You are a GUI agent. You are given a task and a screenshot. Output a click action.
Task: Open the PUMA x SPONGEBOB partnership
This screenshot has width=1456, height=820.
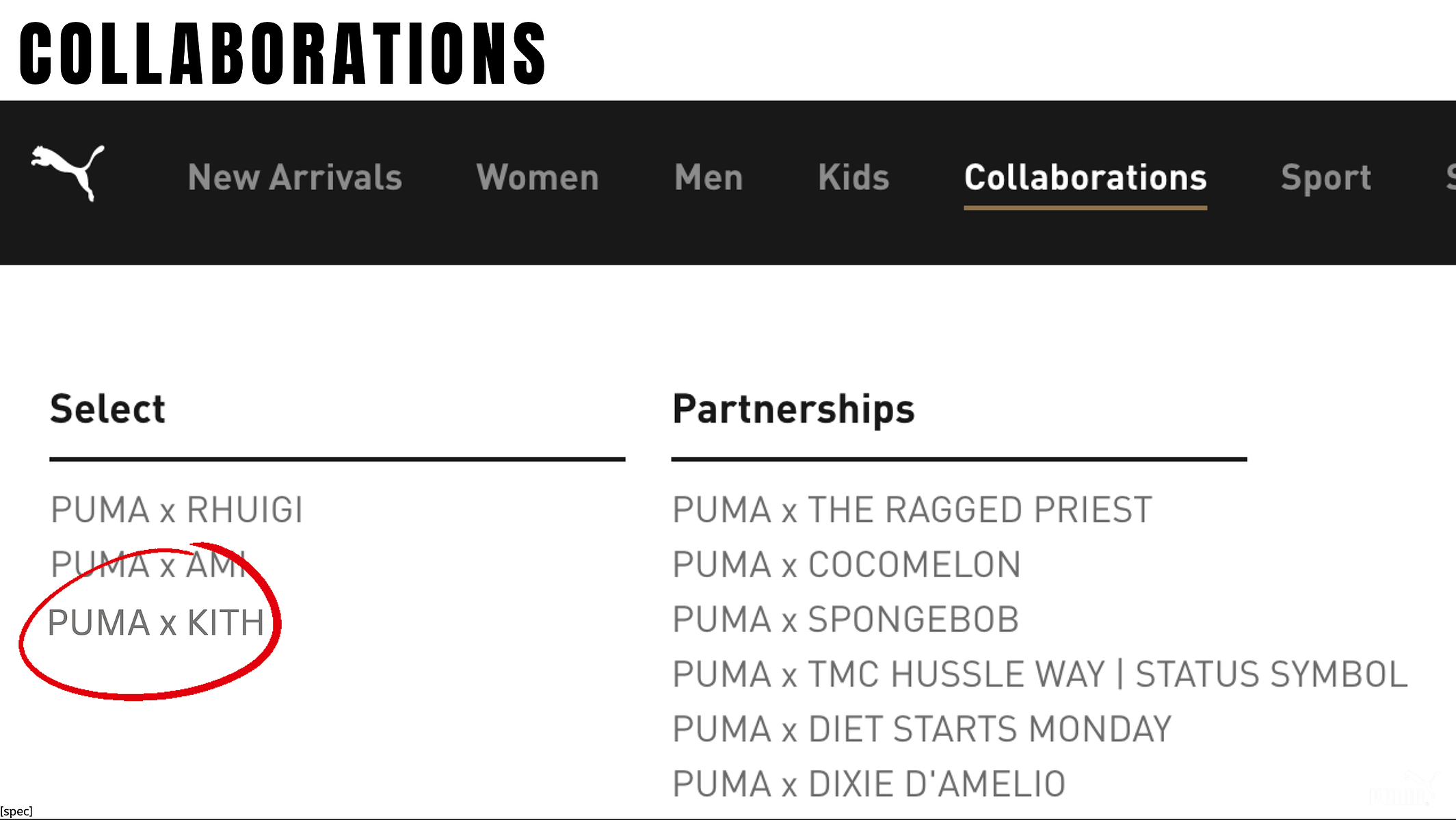click(846, 620)
